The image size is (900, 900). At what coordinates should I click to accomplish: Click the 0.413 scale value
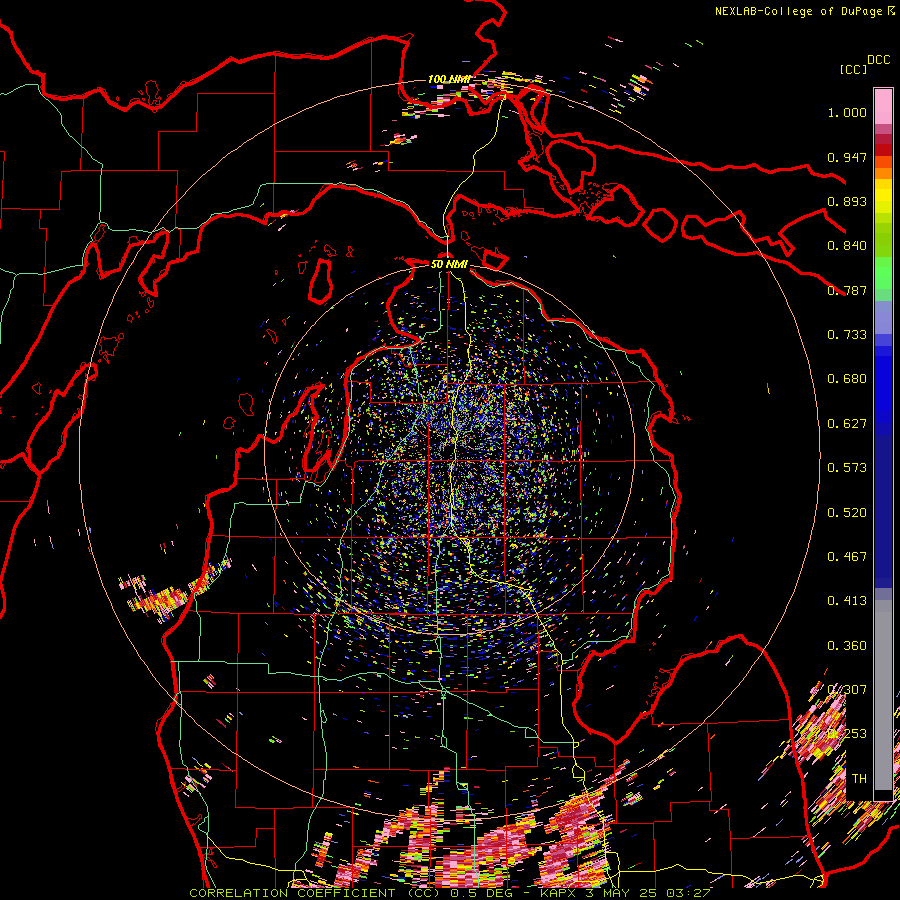pyautogui.click(x=847, y=601)
